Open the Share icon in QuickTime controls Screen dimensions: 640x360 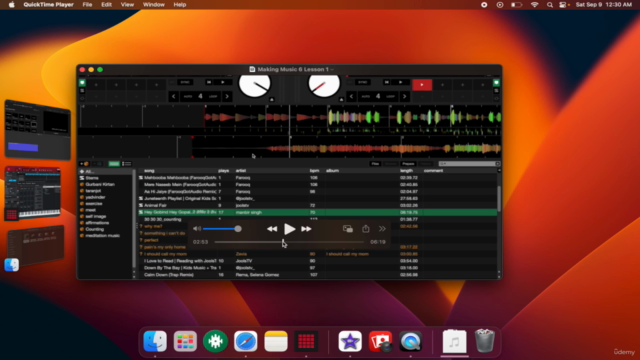pyautogui.click(x=366, y=229)
